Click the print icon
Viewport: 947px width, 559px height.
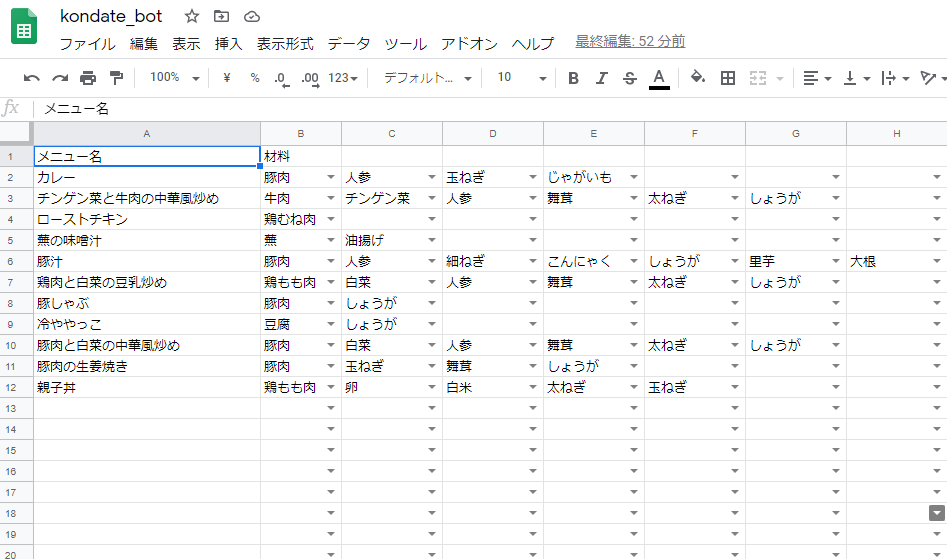point(88,78)
